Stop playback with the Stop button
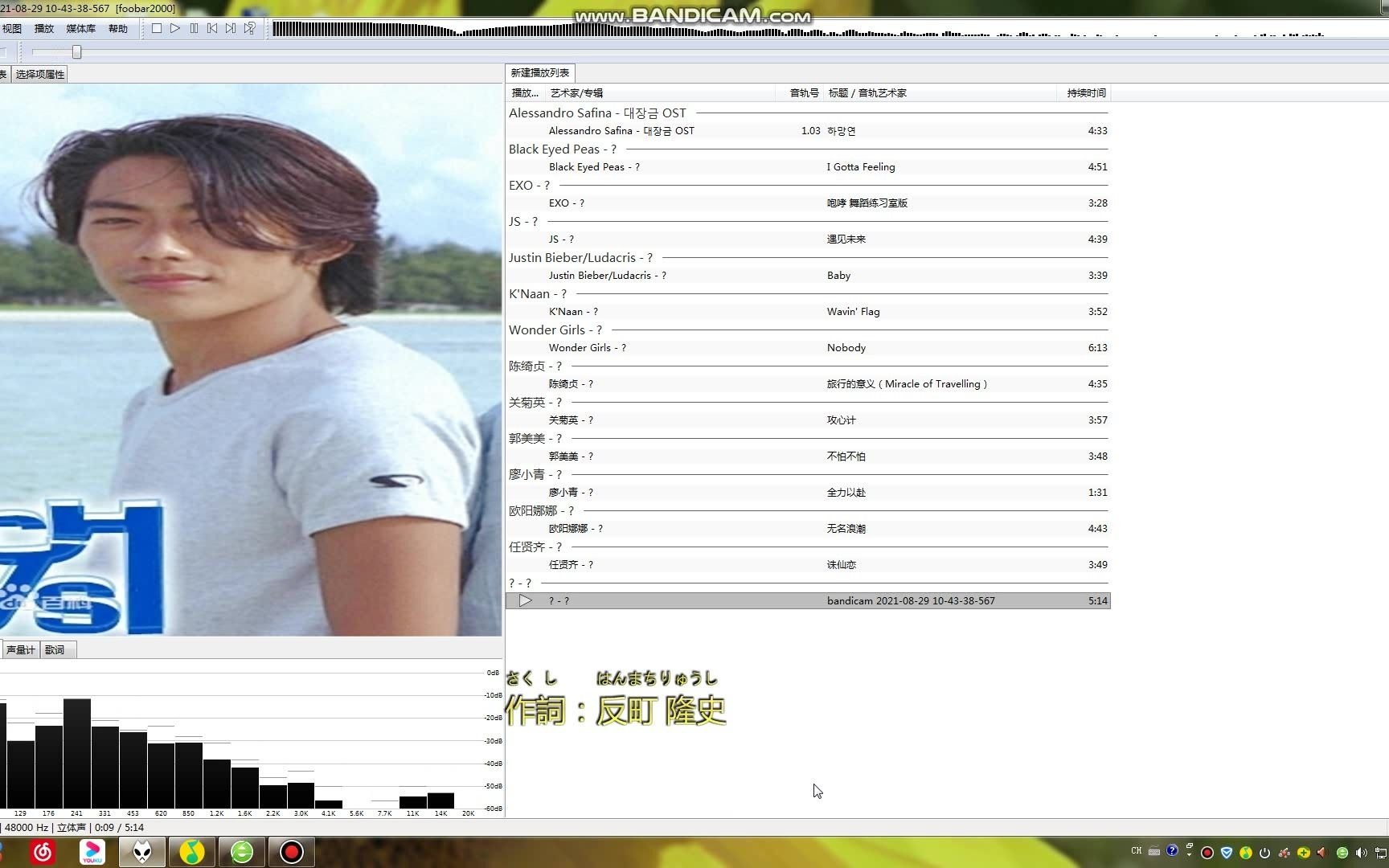This screenshot has height=868, width=1389. point(157,29)
